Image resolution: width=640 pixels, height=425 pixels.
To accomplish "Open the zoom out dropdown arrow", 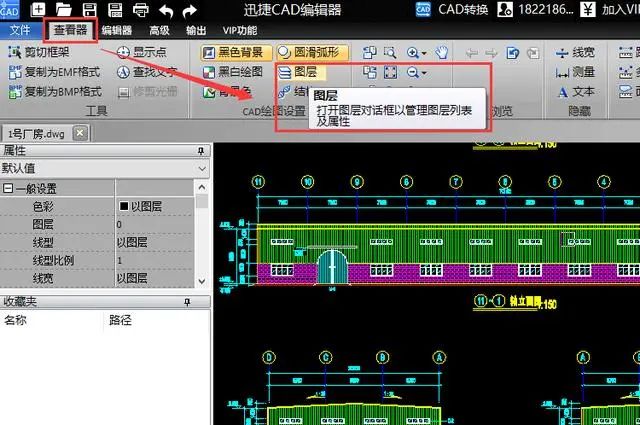I will (424, 73).
